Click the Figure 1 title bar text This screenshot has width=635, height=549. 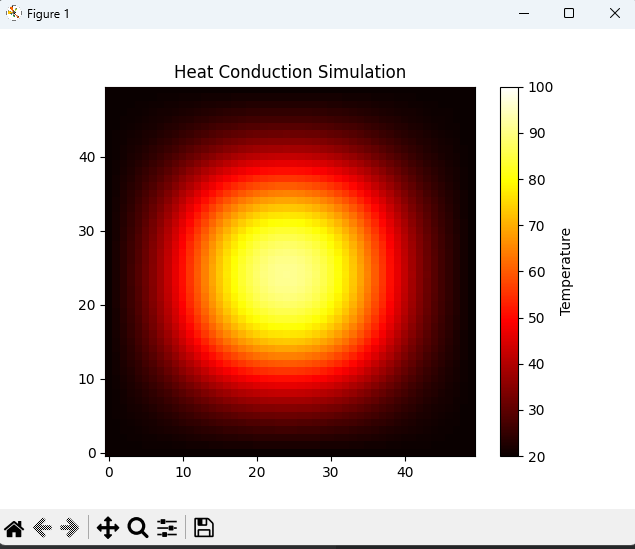click(x=48, y=14)
